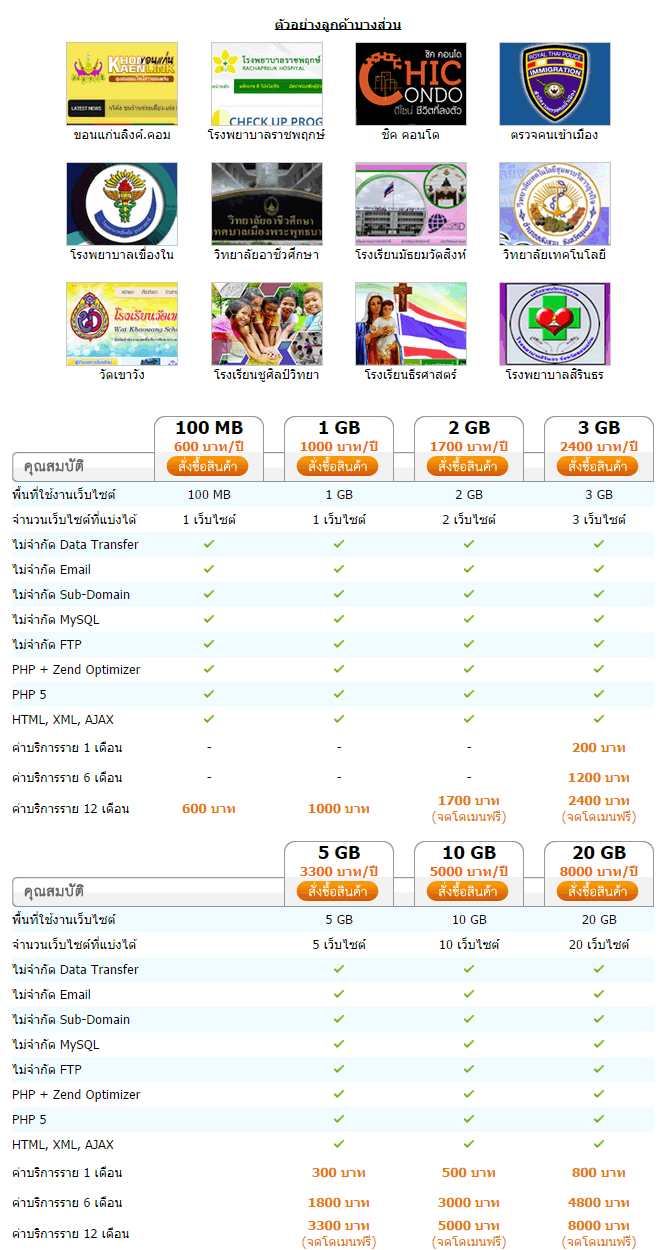
Task: Open Royal Thai Police Immigration emblem
Action: (555, 84)
